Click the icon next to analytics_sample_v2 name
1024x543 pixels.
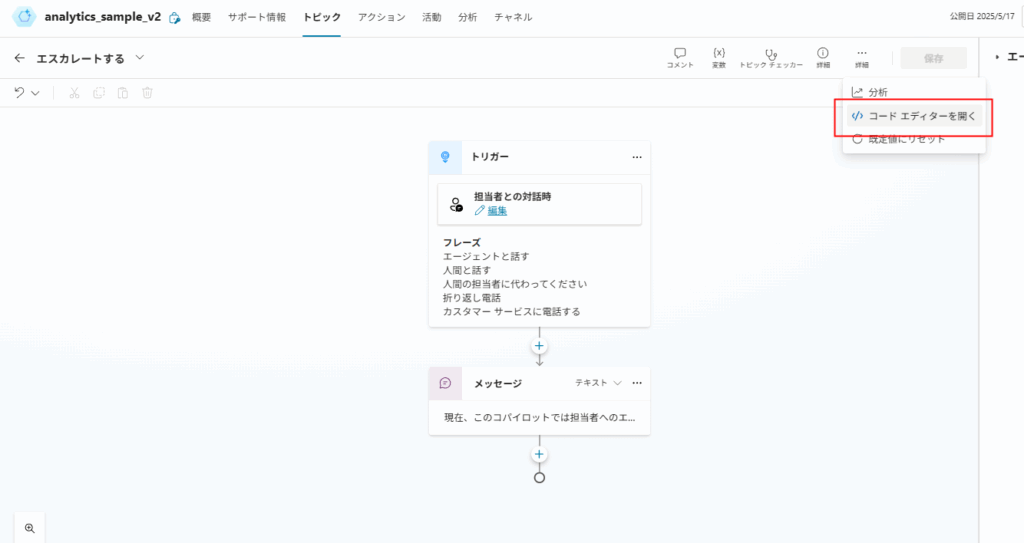point(174,18)
